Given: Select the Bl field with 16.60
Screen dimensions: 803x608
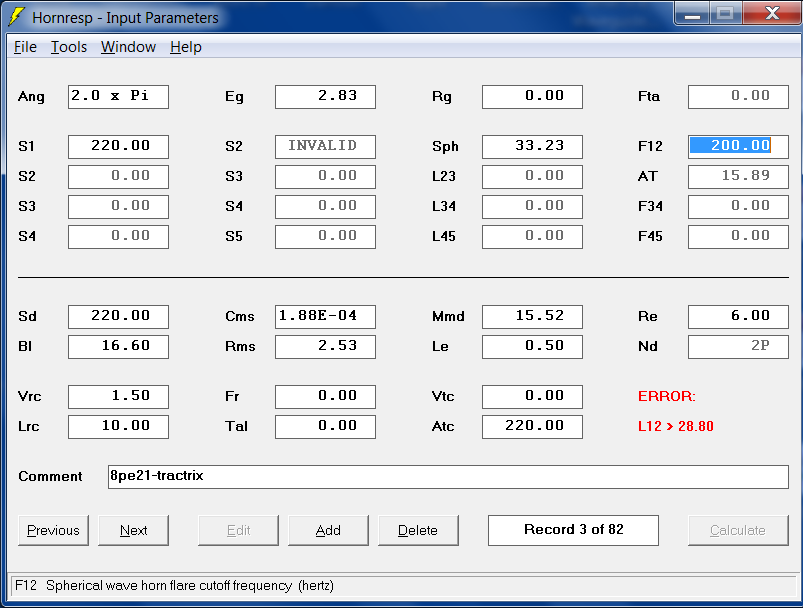Looking at the screenshot, I should (118, 347).
